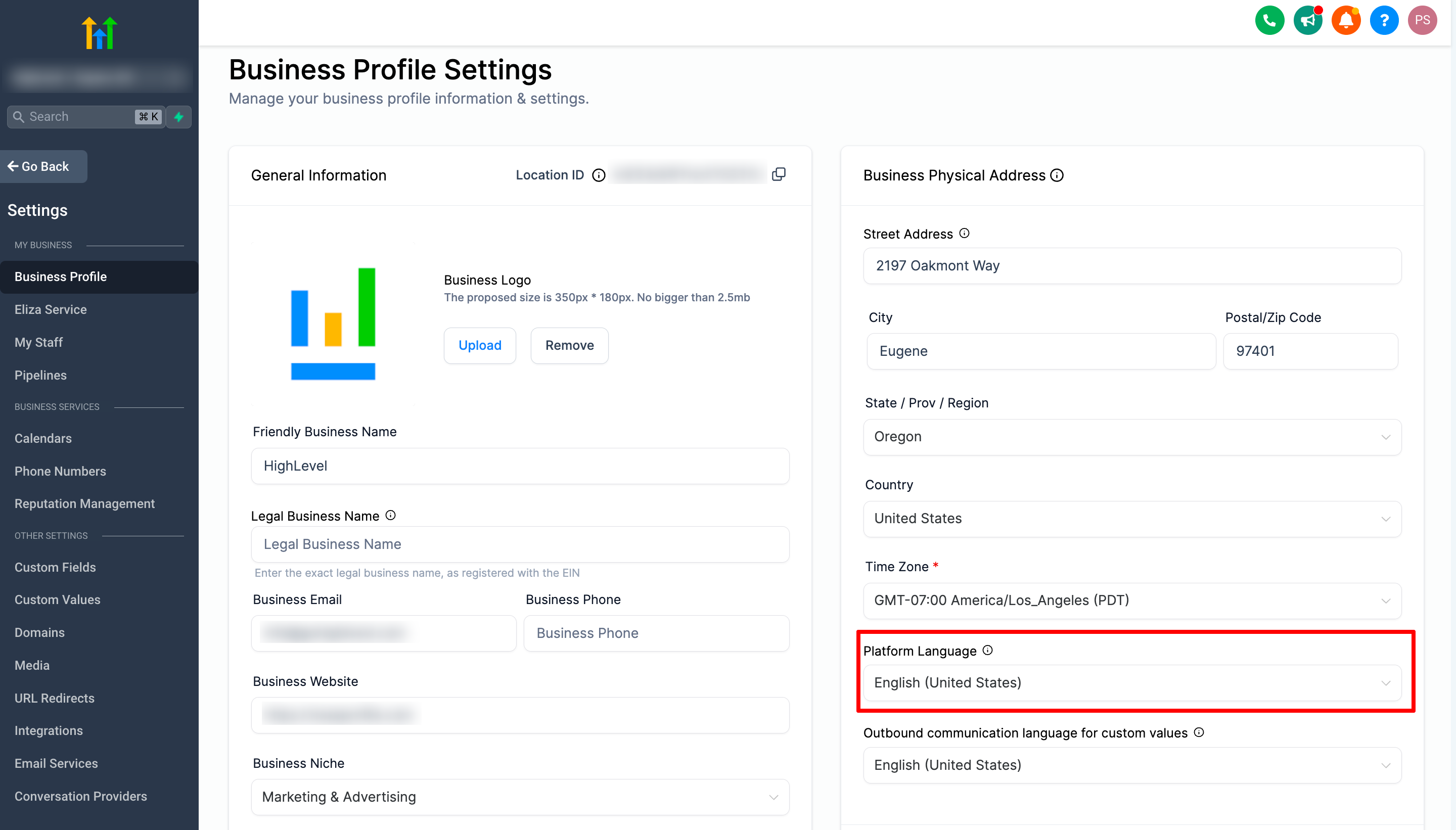The height and width of the screenshot is (830, 1456).
Task: Click the Go Back button
Action: (43, 166)
